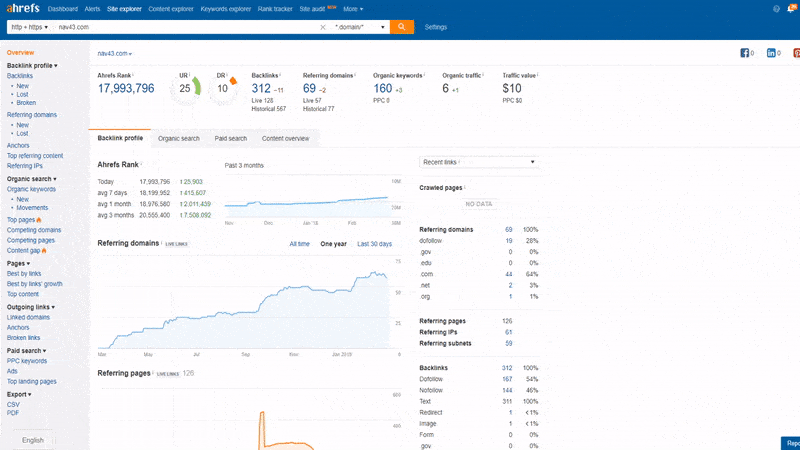Expand the Recent links dropdown
Viewport: 800px width, 450px height.
479,162
